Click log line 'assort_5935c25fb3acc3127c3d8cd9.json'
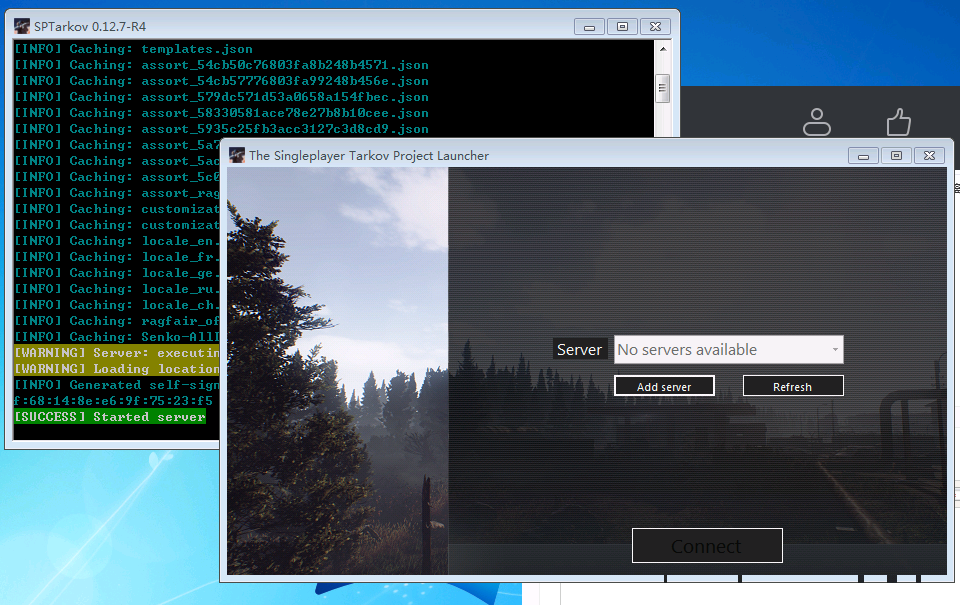The width and height of the screenshot is (960, 605). click(x=221, y=129)
